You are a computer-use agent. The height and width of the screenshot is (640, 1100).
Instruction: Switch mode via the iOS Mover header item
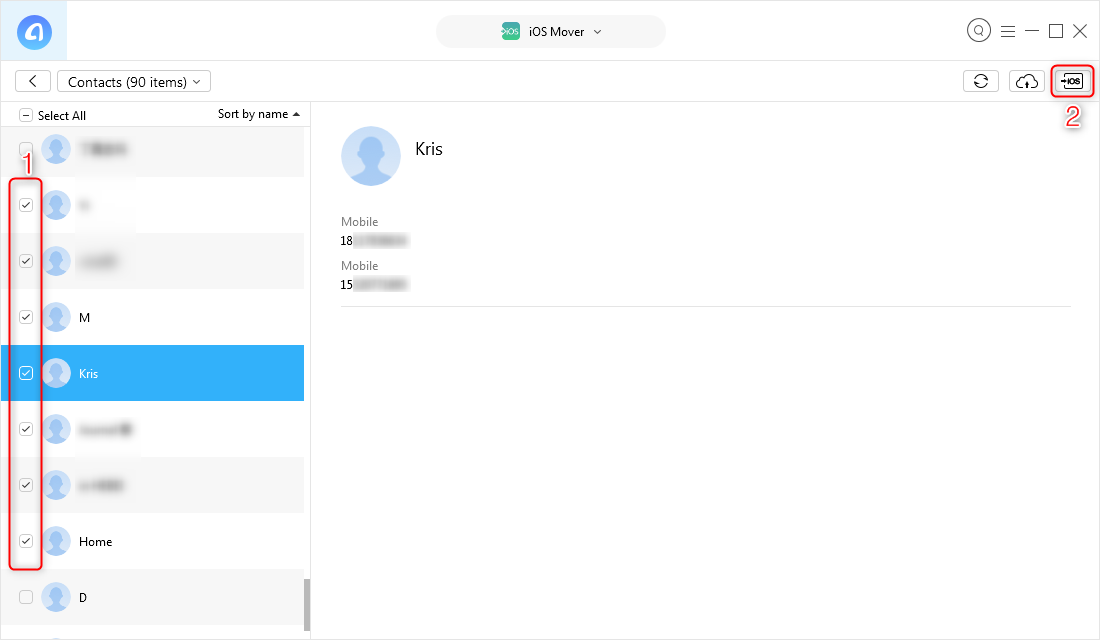click(x=551, y=31)
